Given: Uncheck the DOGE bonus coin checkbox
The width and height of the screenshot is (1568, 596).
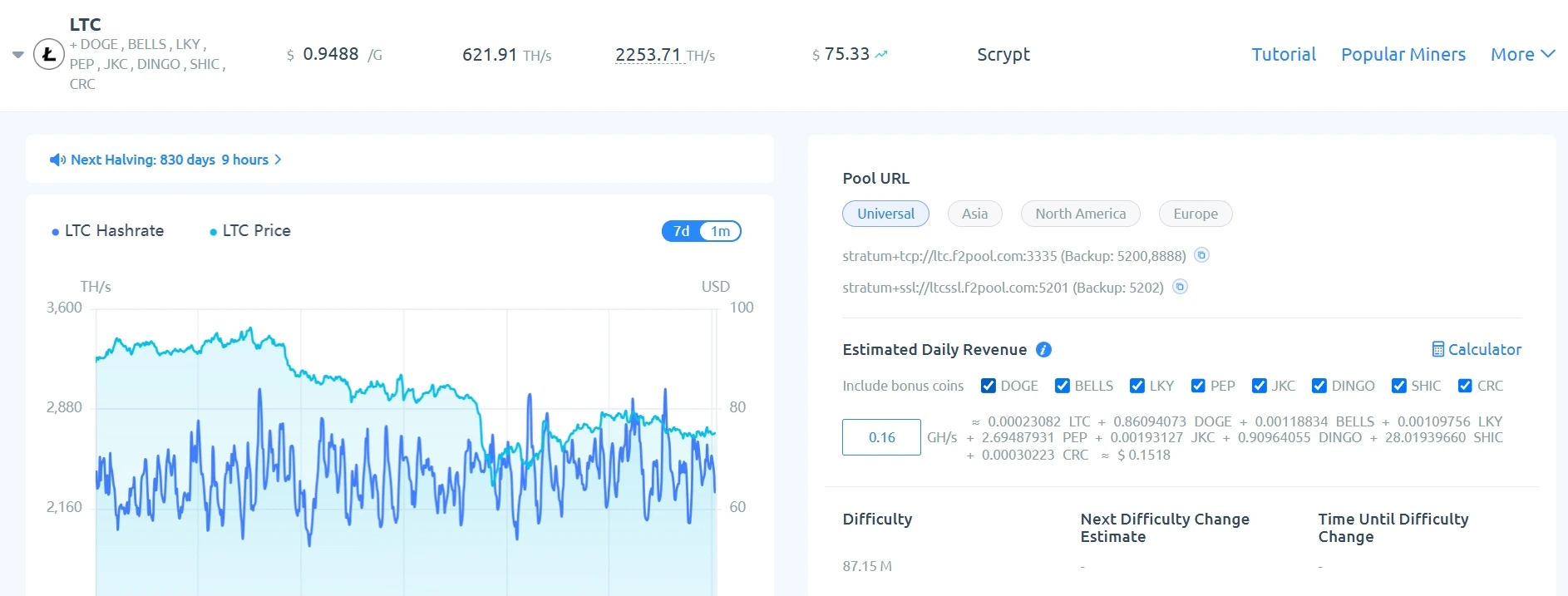Looking at the screenshot, I should (989, 386).
